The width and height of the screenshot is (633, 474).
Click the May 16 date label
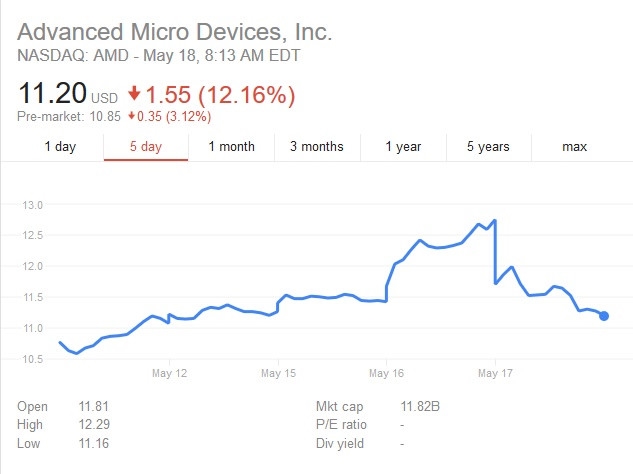386,373
